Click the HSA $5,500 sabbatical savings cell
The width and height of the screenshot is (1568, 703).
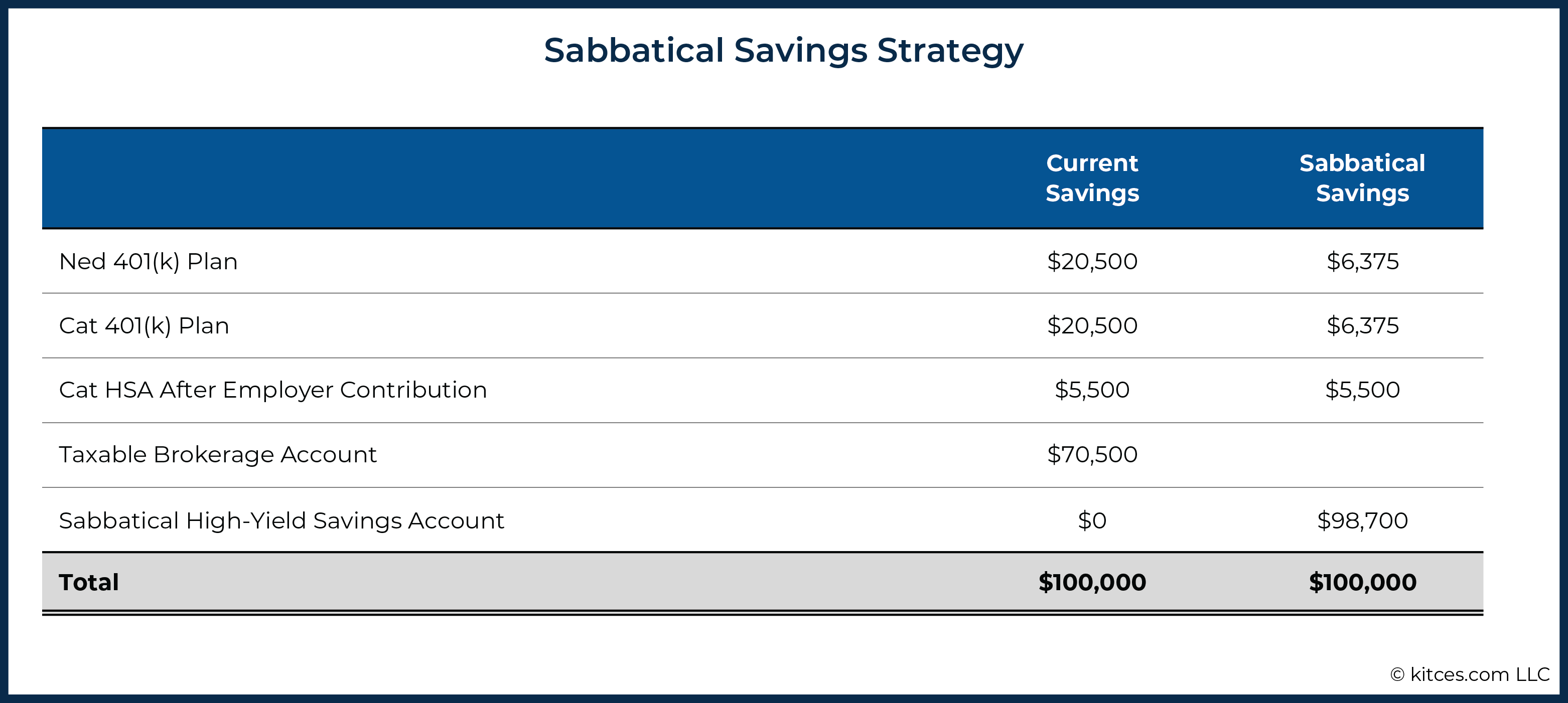pyautogui.click(x=1362, y=390)
